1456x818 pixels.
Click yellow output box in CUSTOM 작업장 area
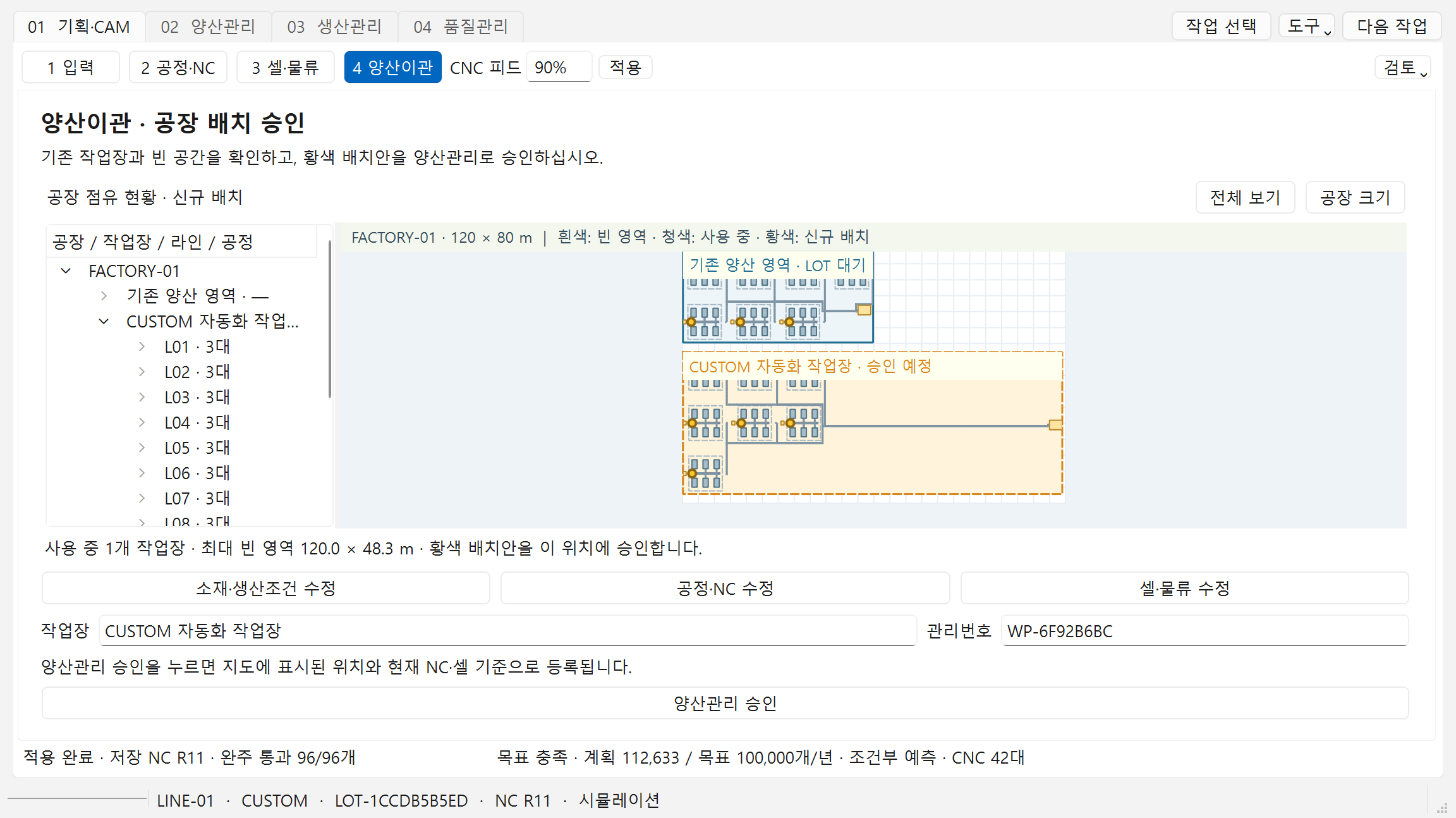(1055, 425)
